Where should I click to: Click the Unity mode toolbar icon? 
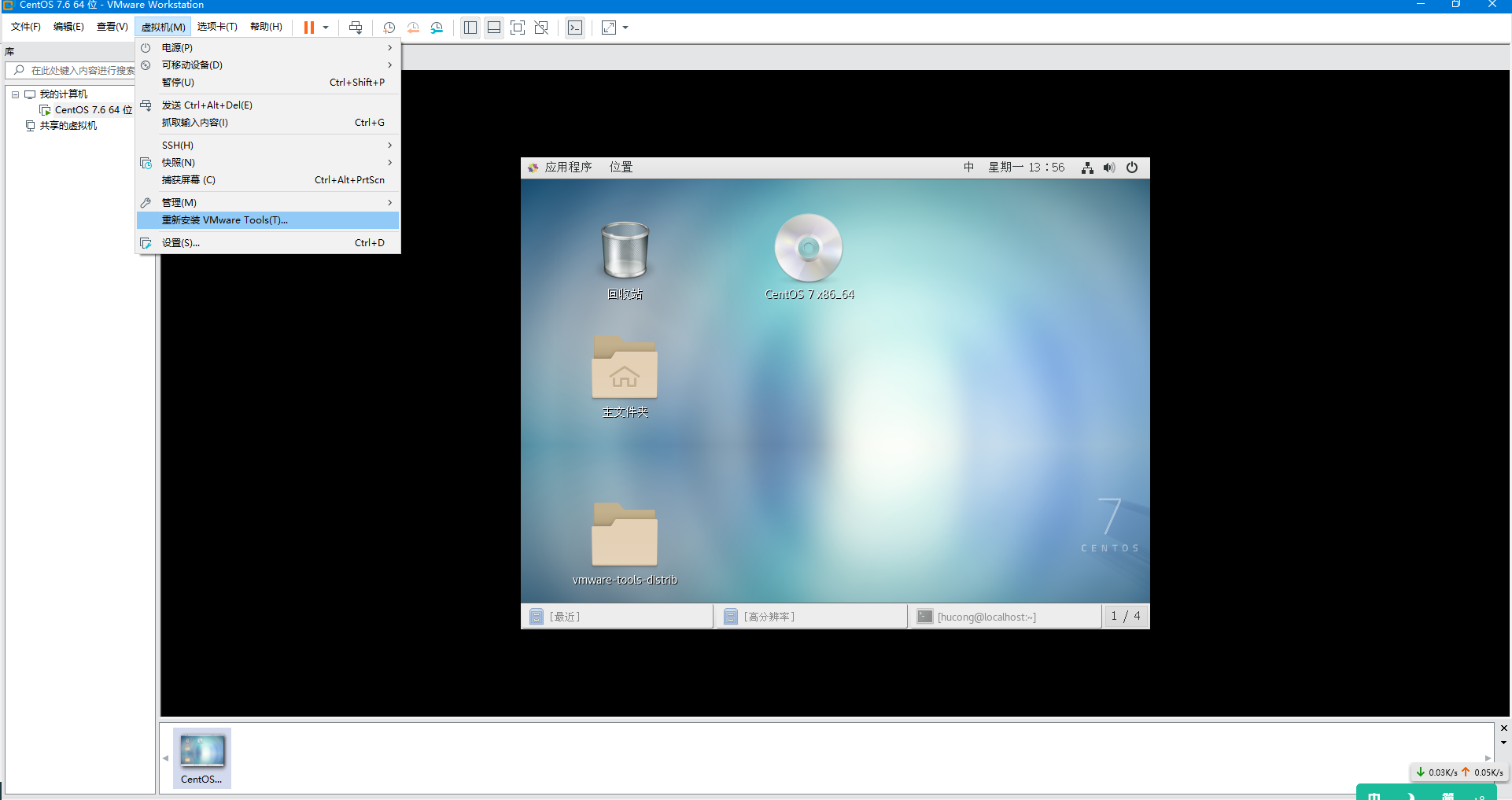[x=541, y=28]
